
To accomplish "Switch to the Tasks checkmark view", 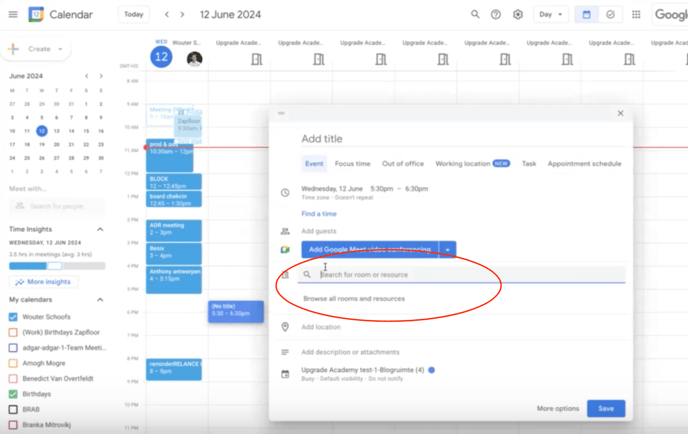I will click(610, 14).
